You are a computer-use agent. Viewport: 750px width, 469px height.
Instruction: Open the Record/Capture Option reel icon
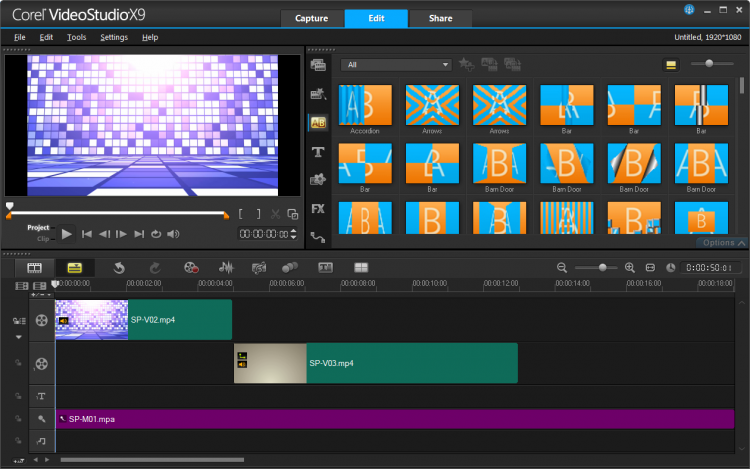coord(191,268)
